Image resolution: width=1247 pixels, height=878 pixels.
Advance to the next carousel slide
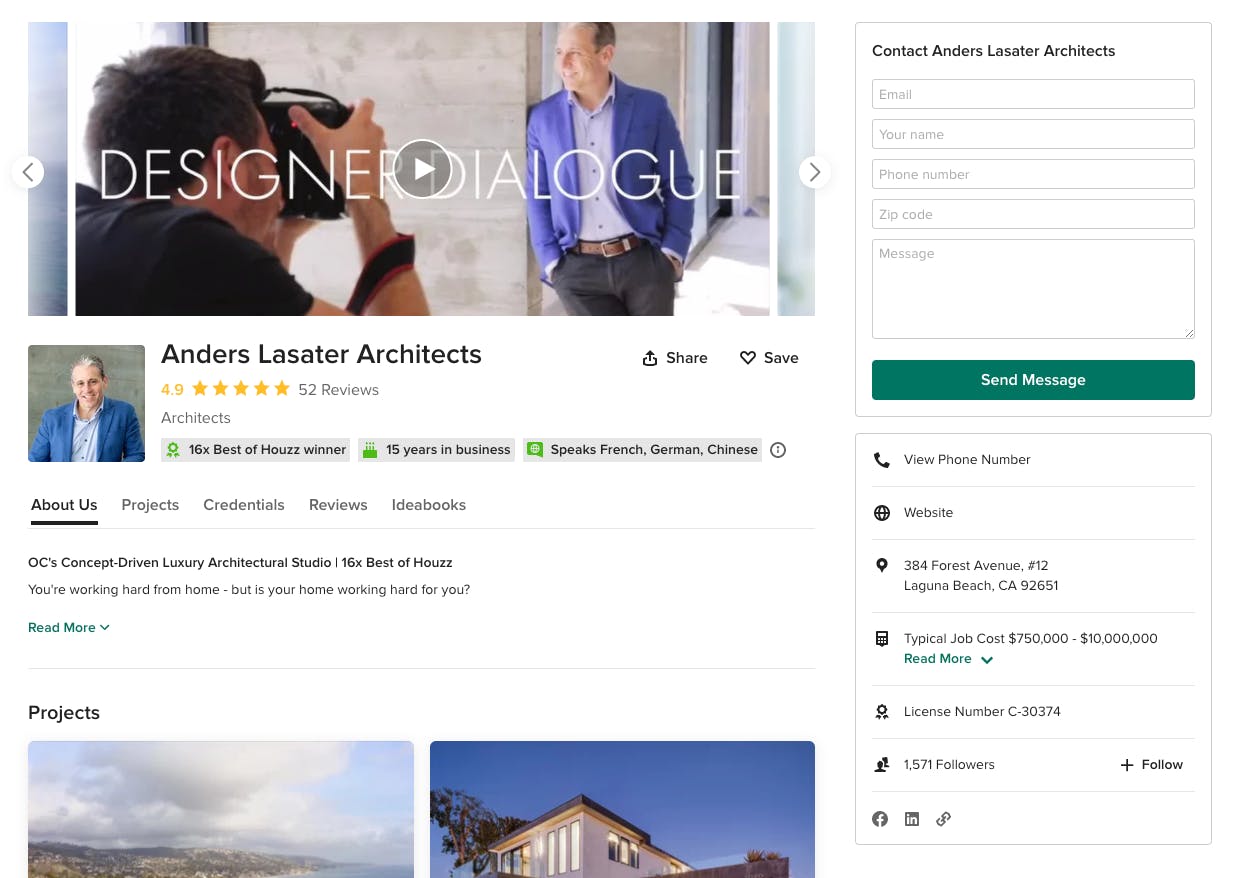(815, 172)
